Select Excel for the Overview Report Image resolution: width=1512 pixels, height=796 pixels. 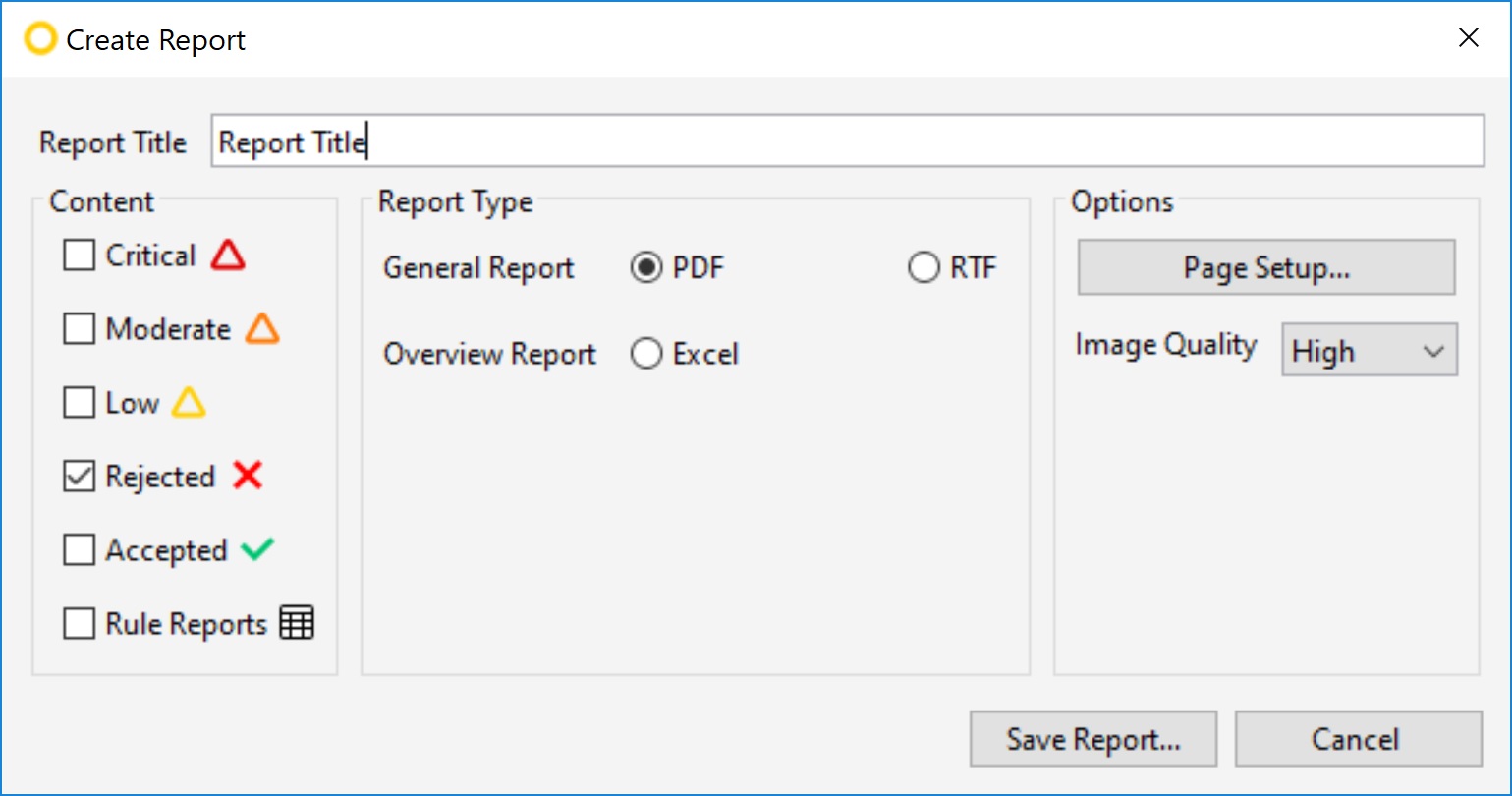pyautogui.click(x=646, y=353)
